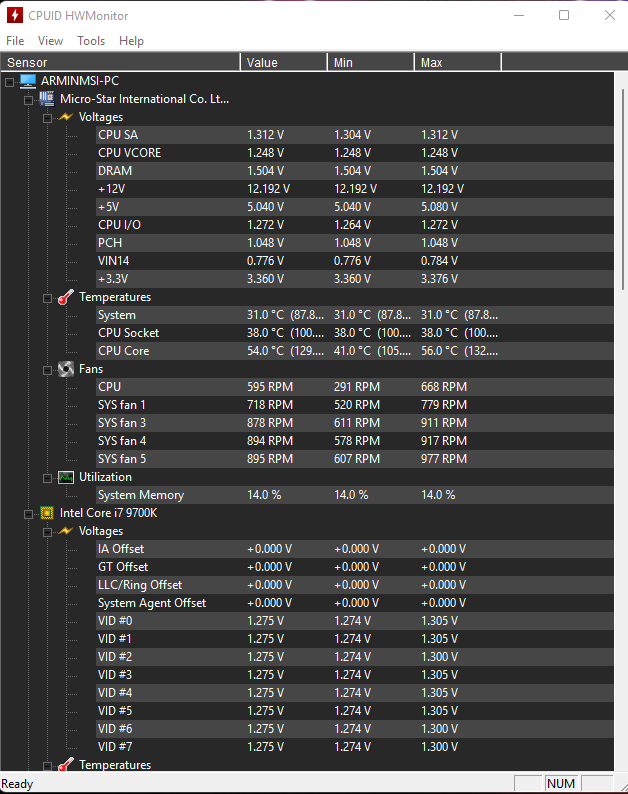The height and width of the screenshot is (794, 628).
Task: Click the 291 RPM min CPU fan value
Action: 357,387
